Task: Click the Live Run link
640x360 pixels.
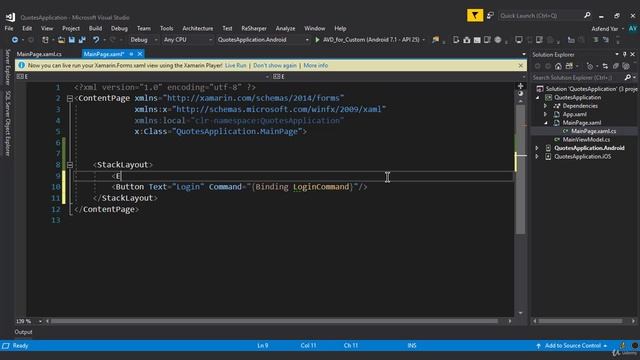Action: tap(236, 65)
